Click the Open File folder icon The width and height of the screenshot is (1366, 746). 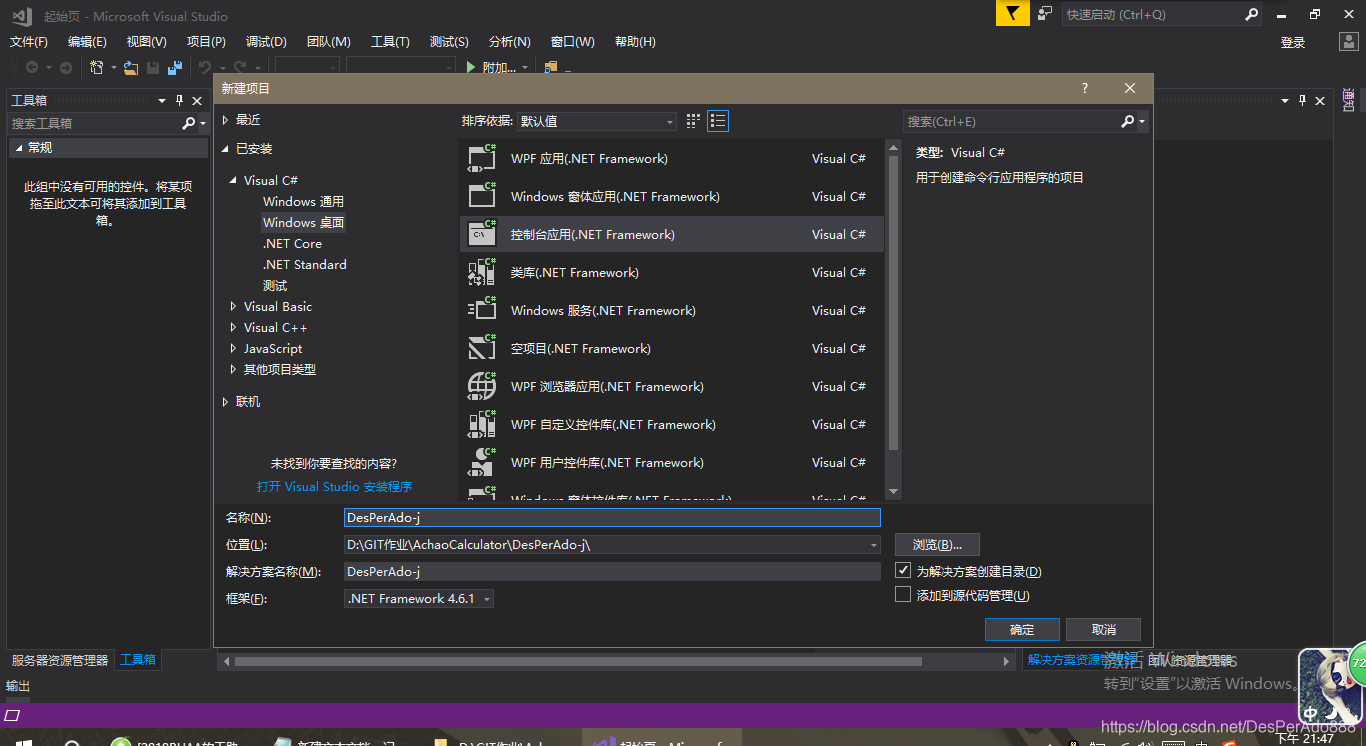tap(131, 67)
